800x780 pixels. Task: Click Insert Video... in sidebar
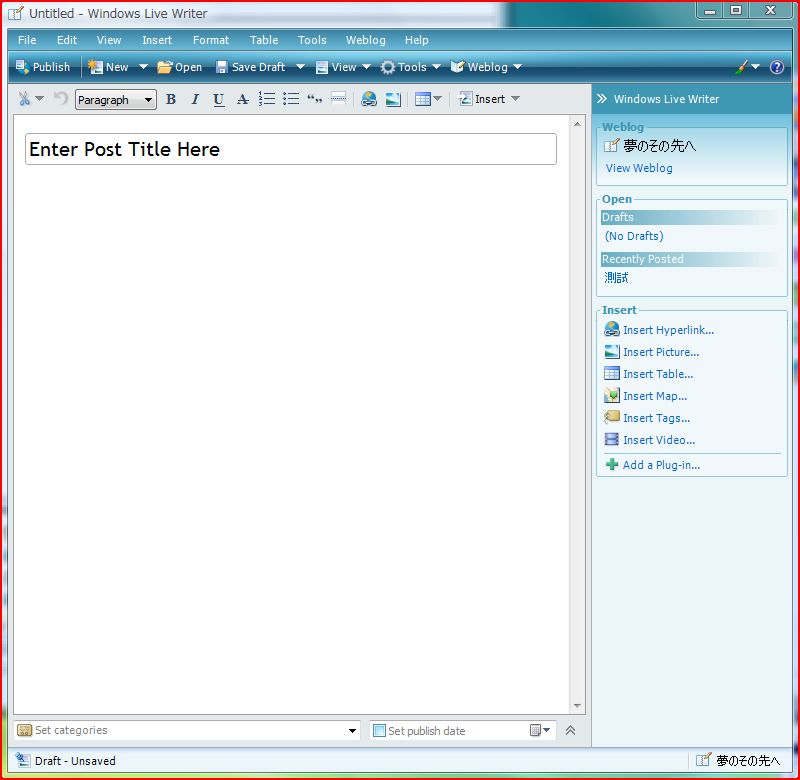[x=659, y=440]
